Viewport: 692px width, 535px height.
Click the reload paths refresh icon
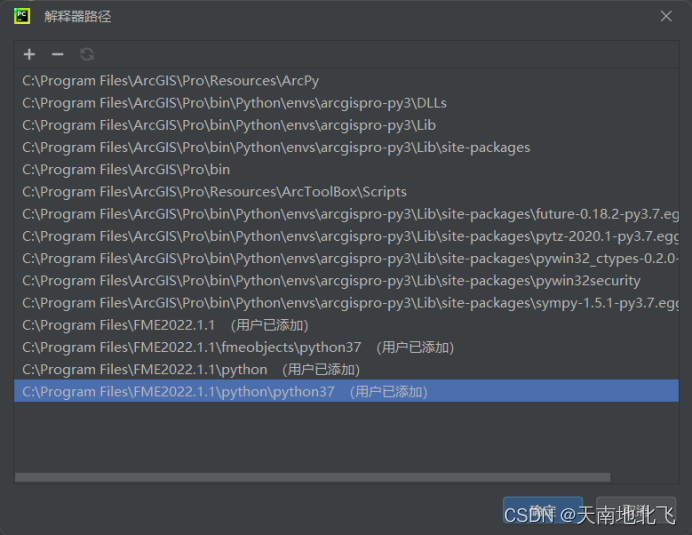pyautogui.click(x=87, y=54)
